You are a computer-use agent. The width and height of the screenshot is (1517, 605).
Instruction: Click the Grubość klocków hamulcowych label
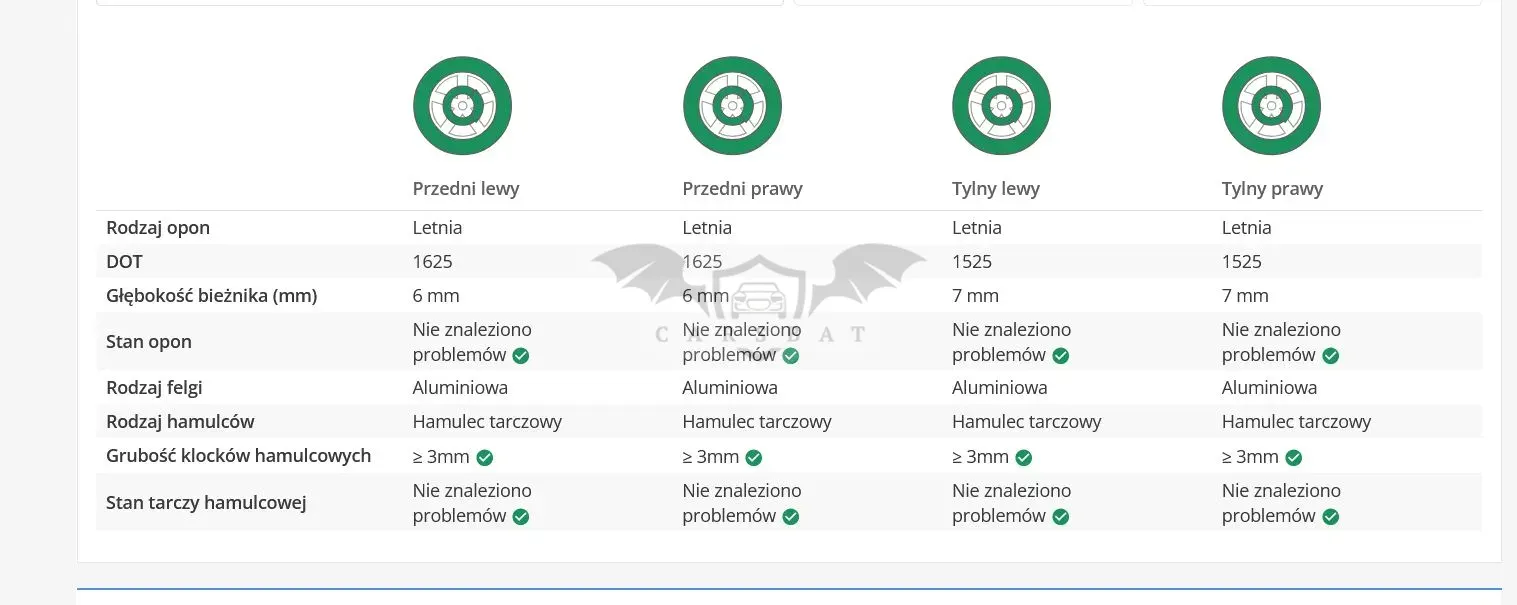[x=238, y=456]
